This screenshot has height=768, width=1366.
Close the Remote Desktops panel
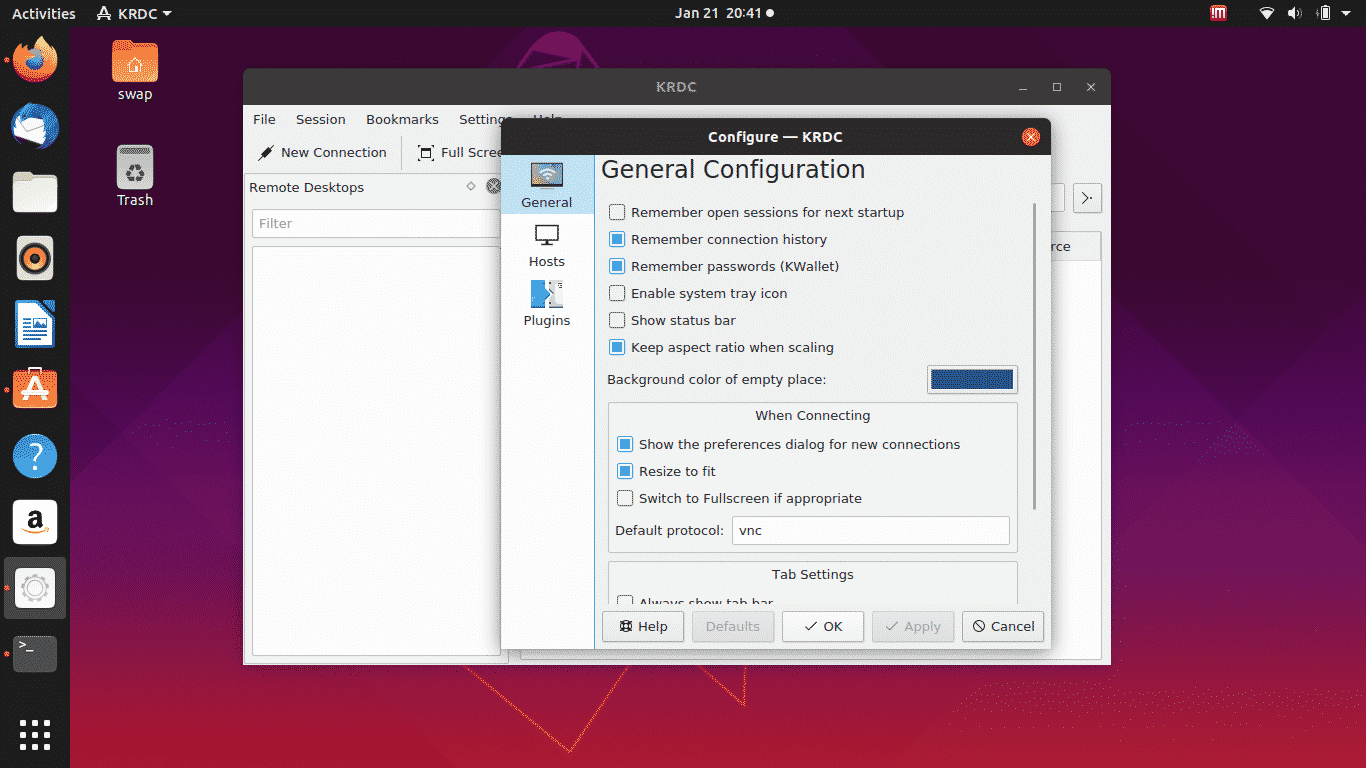(493, 186)
